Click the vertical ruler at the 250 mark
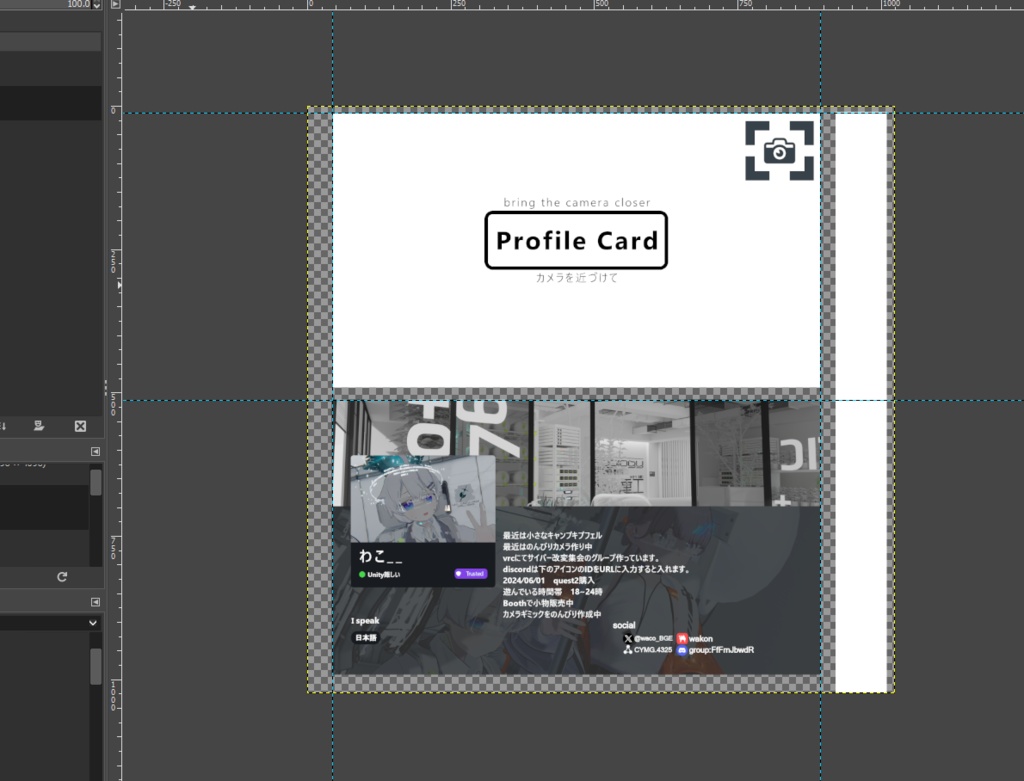Viewport: 1024px width, 781px height. [115, 261]
